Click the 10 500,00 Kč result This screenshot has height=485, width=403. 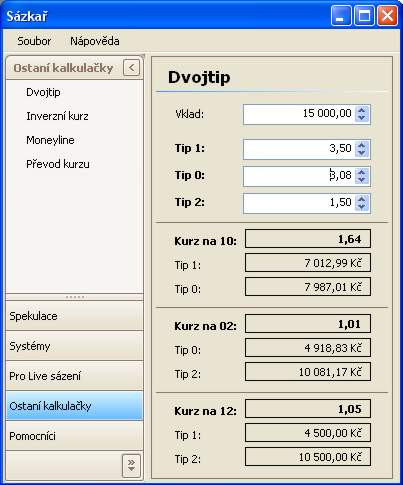[308, 457]
